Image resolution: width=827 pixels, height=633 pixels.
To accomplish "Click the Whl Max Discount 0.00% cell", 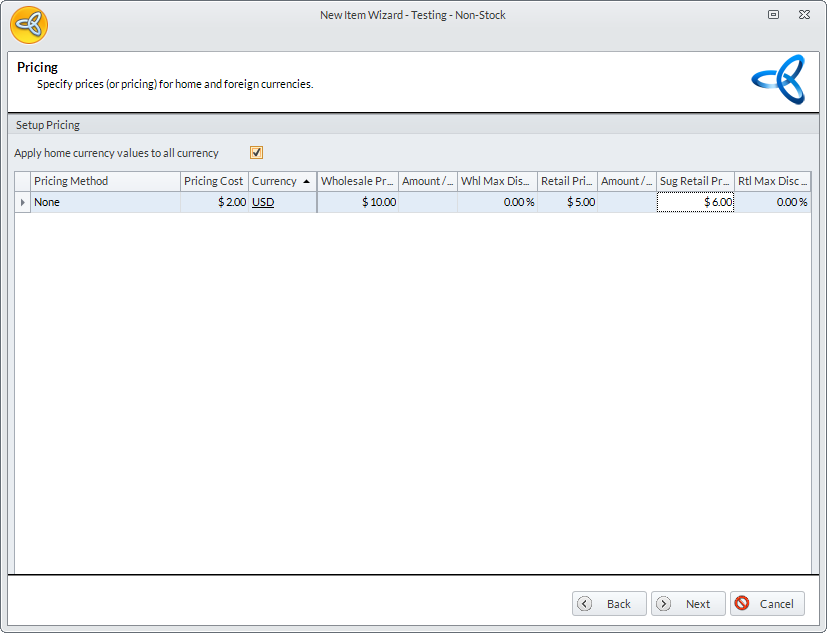I will pos(497,202).
